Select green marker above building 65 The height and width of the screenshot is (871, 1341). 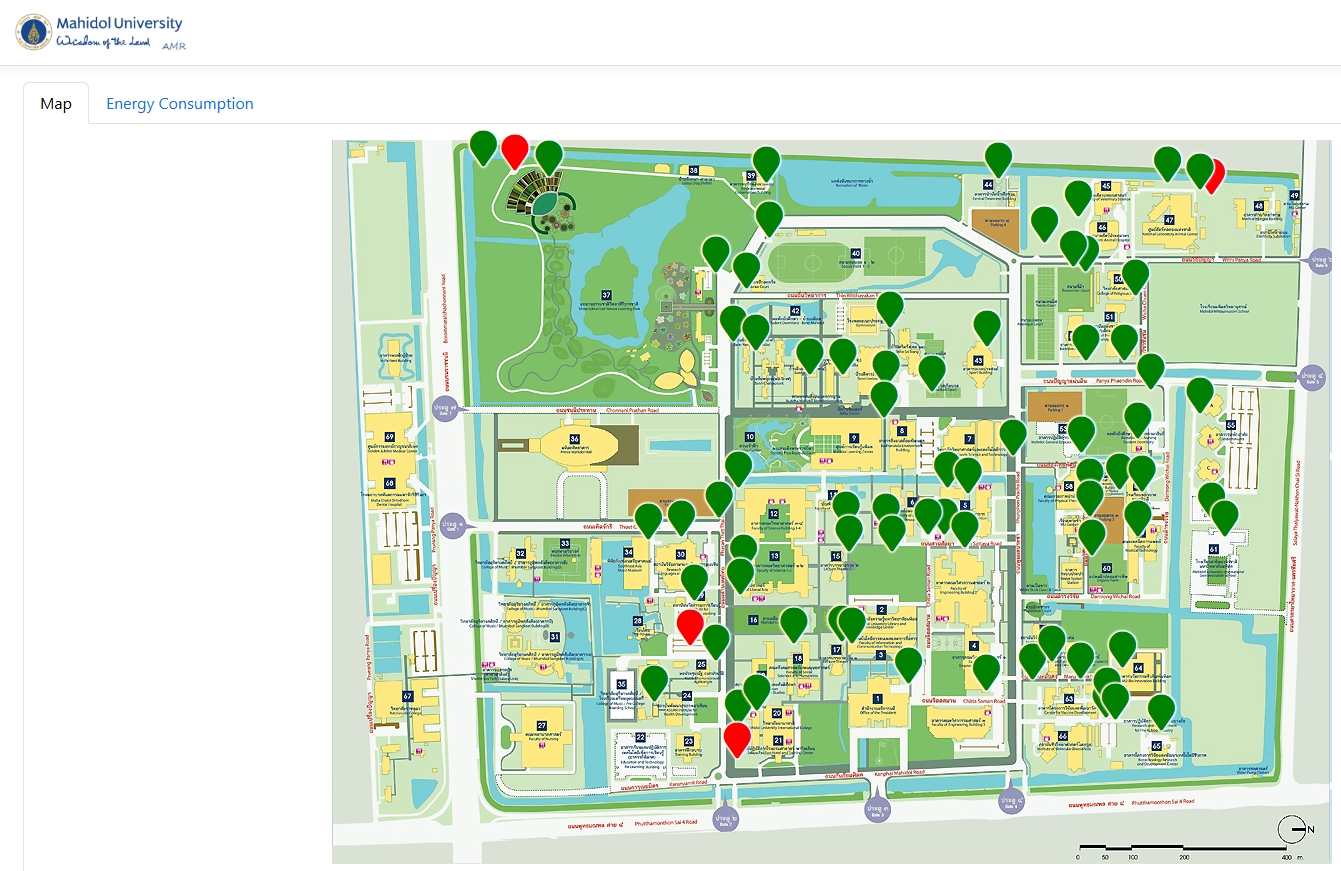tap(1161, 709)
